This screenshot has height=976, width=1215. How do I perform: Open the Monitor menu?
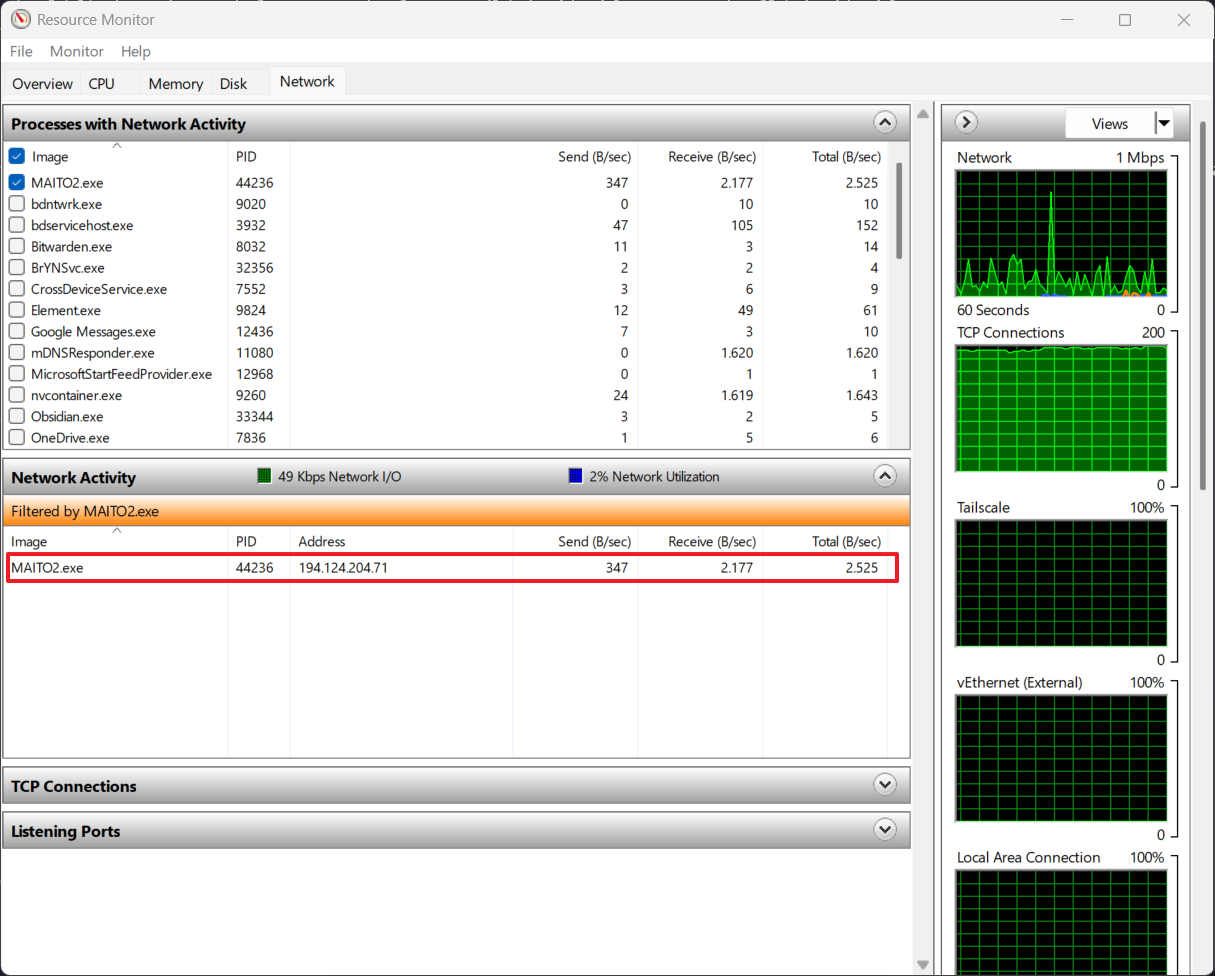[x=77, y=51]
